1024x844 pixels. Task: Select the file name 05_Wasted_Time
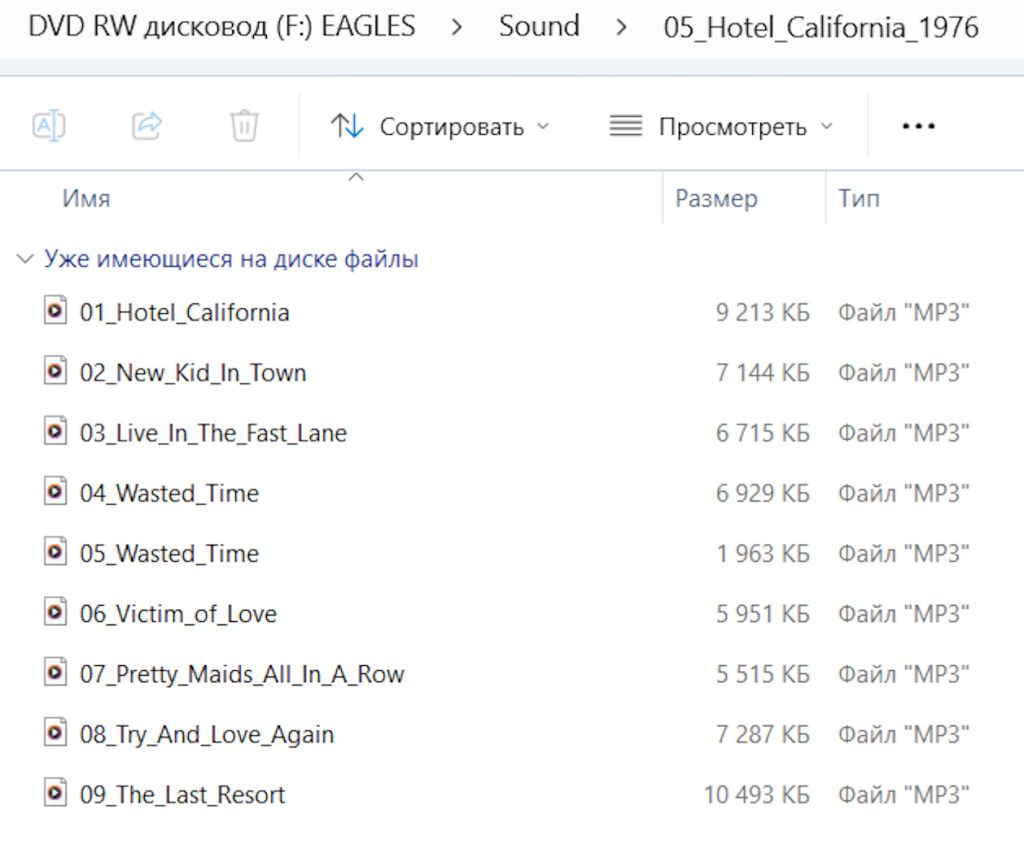(x=169, y=553)
